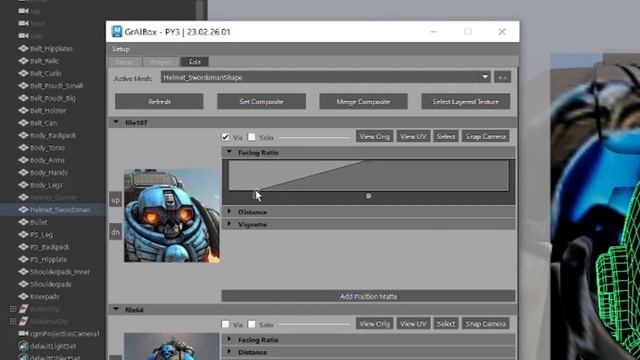
Task: Click the mesh icon beside Shoulderpads_Inner
Action: pos(23,272)
